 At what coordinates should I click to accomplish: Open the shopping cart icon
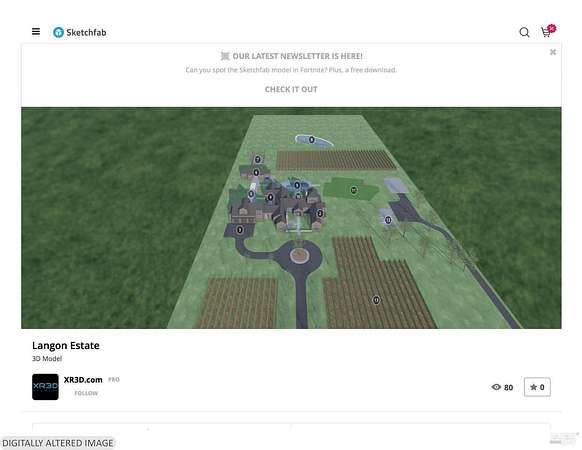[546, 32]
